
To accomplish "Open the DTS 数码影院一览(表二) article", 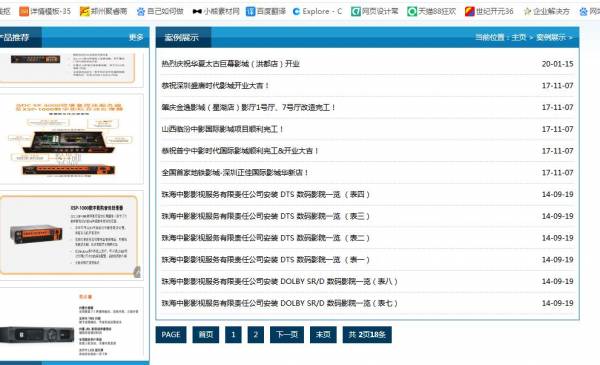I will pyautogui.click(x=266, y=238).
